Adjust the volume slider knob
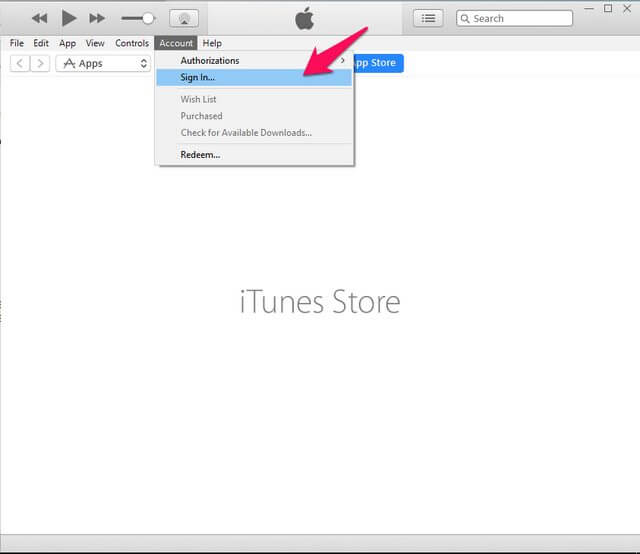The height and width of the screenshot is (554, 640). 148,18
